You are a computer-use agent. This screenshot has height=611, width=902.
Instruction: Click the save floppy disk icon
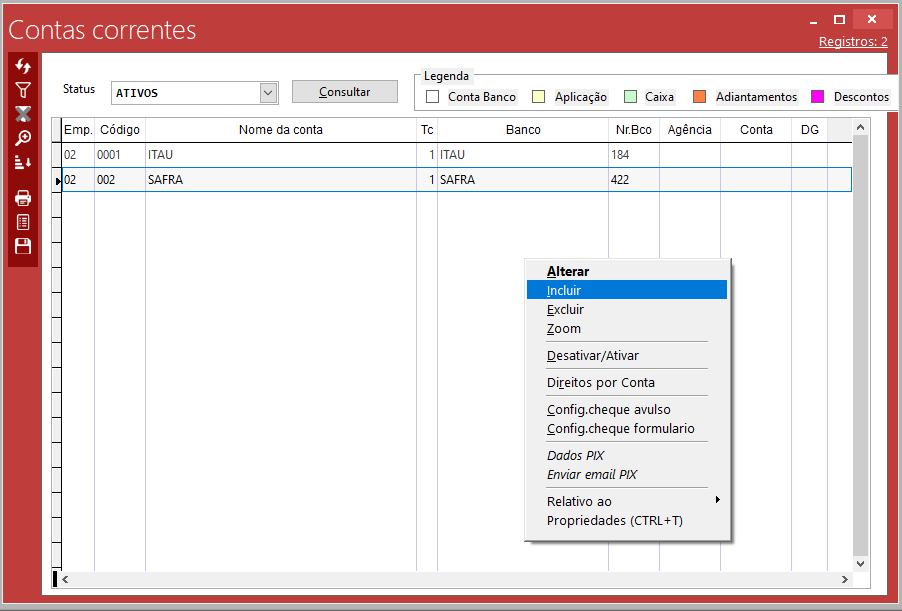tap(23, 246)
